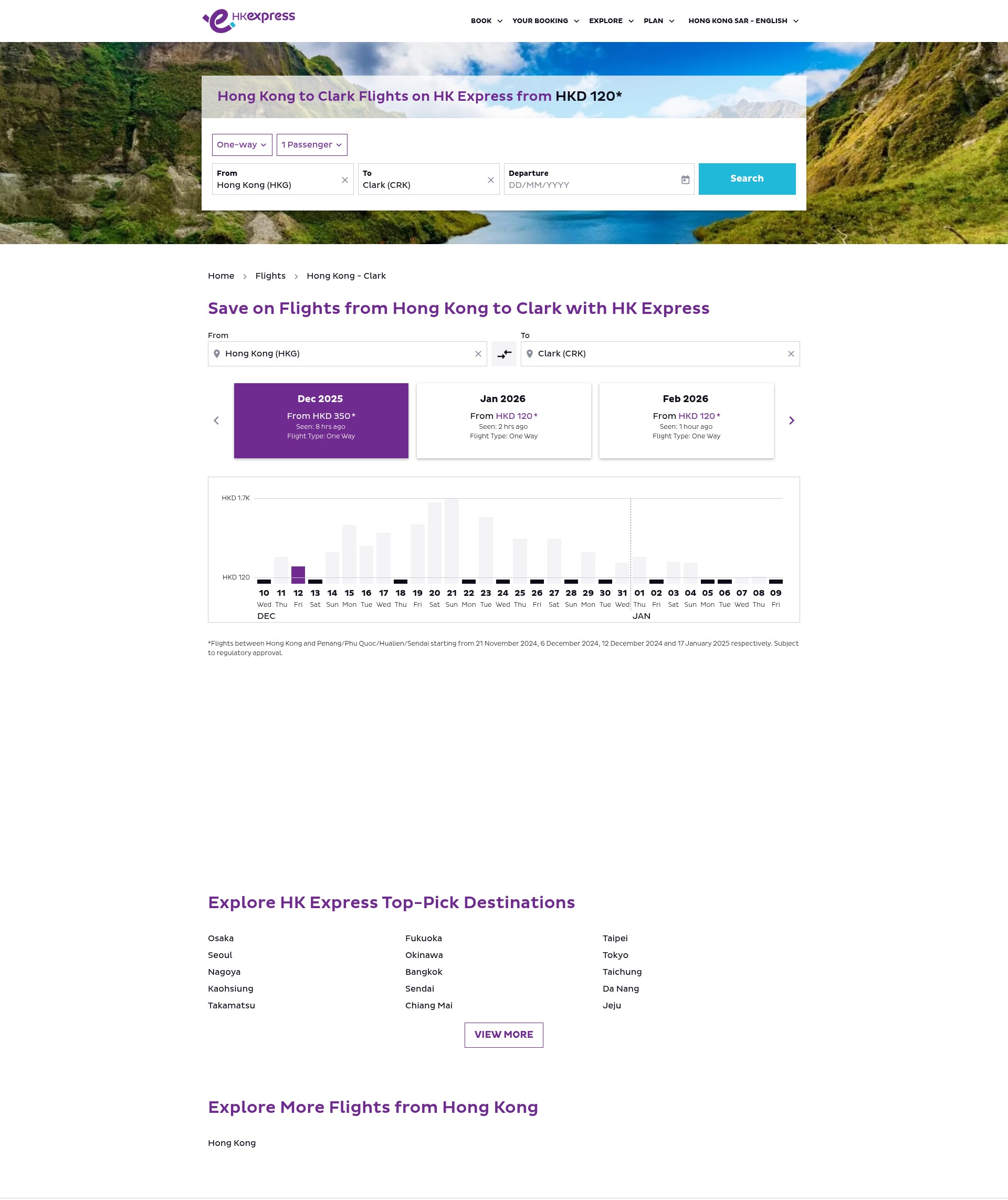Open the Da Nang destination link
1008x1200 pixels.
click(621, 988)
